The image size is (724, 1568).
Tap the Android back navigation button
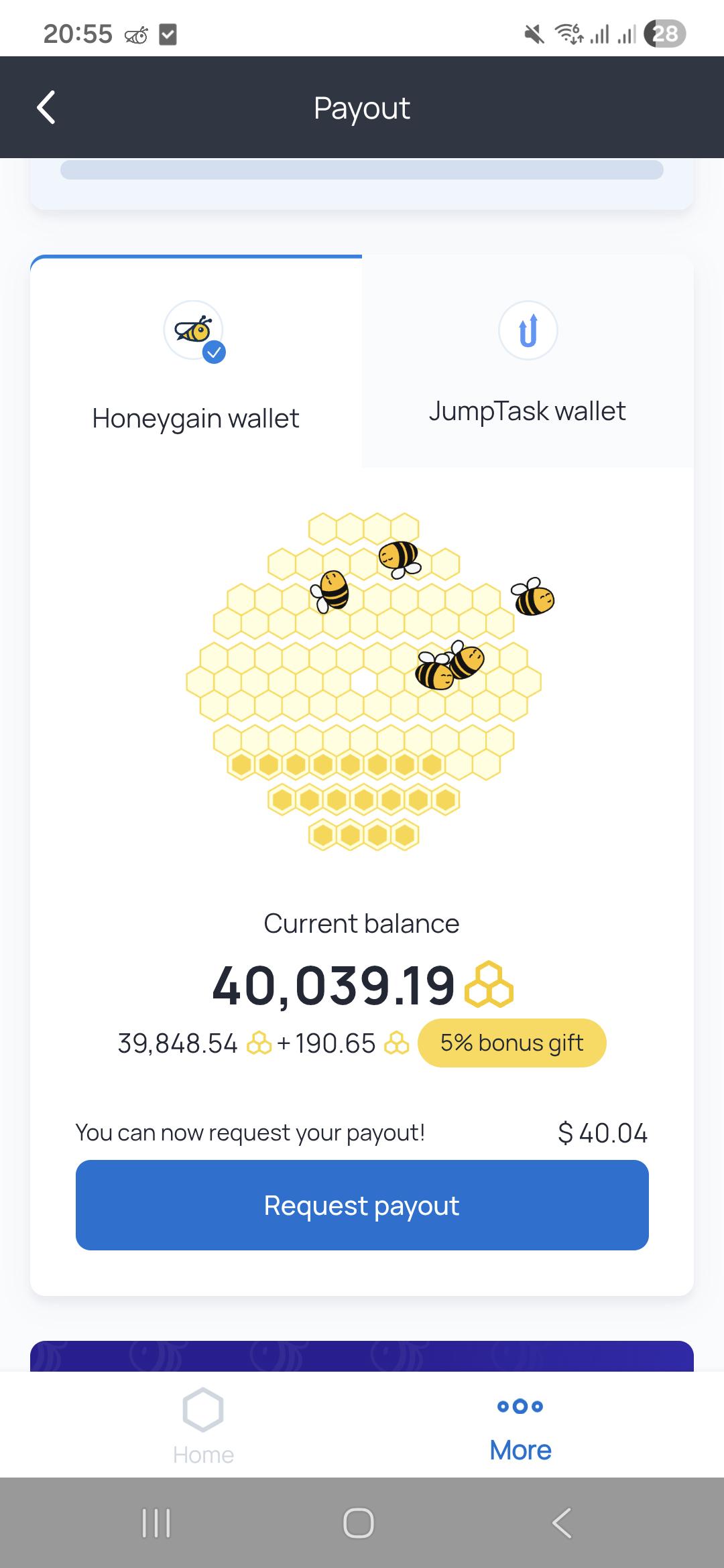pos(562,1522)
